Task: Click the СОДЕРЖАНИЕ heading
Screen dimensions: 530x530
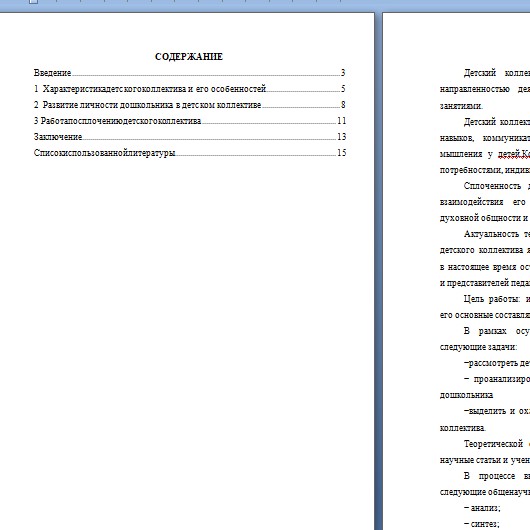Action: point(189,57)
